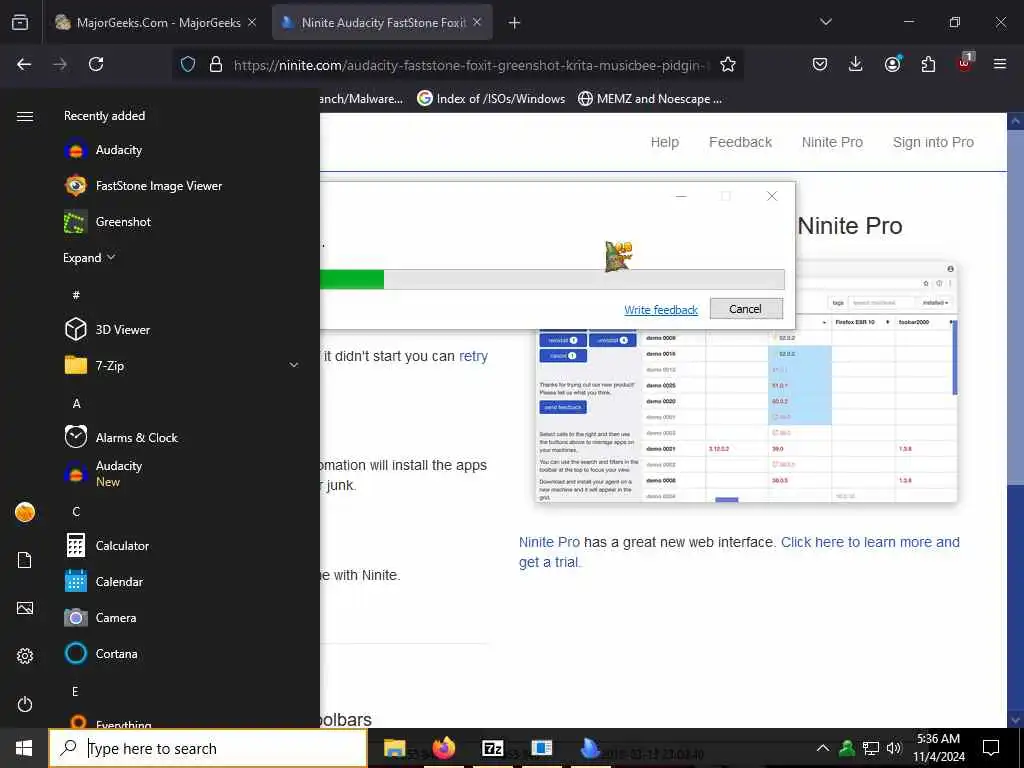
Task: Open Index of /ISOs/Windows bookmark
Action: point(491,99)
